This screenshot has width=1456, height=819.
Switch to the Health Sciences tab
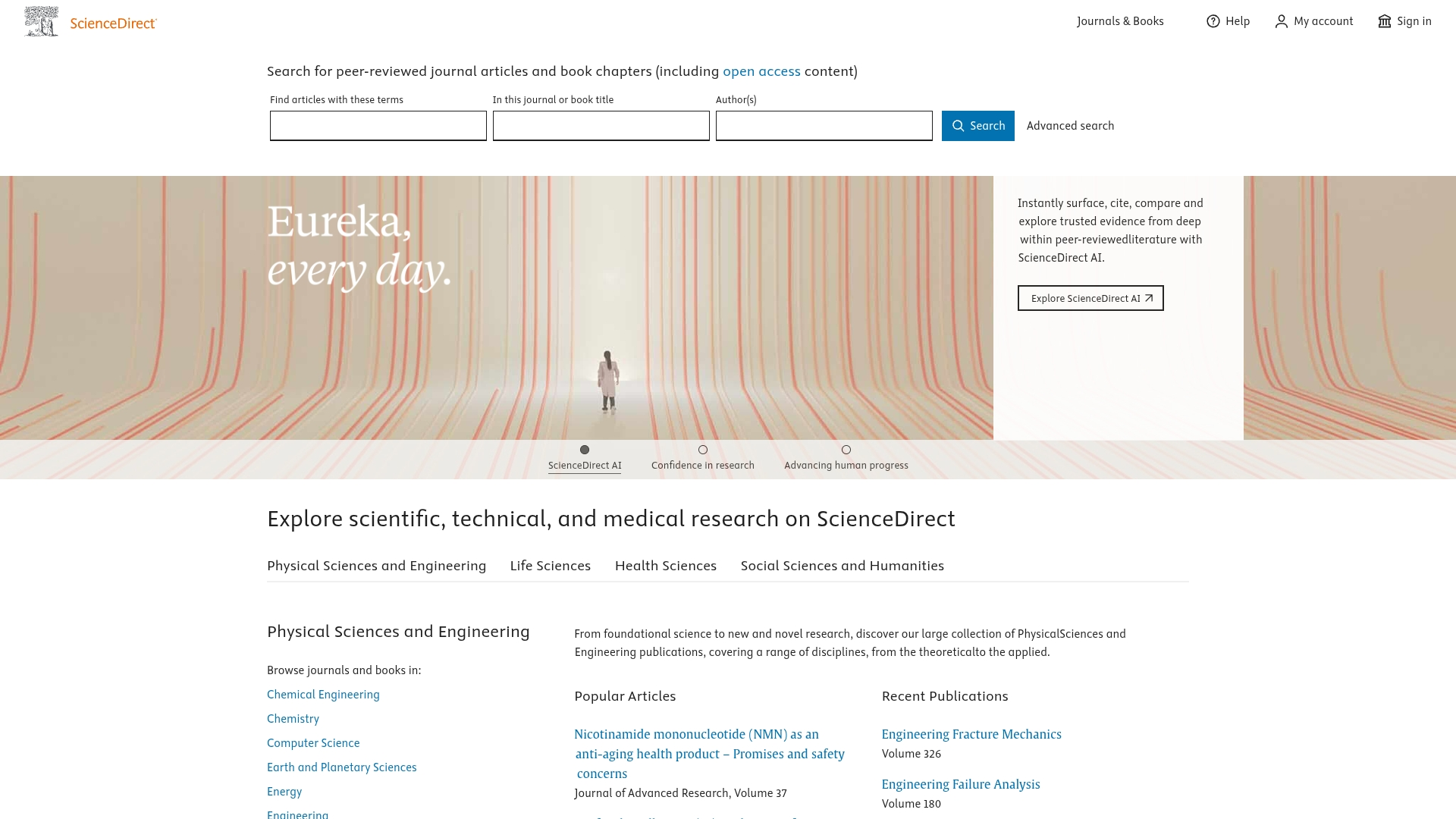point(666,566)
